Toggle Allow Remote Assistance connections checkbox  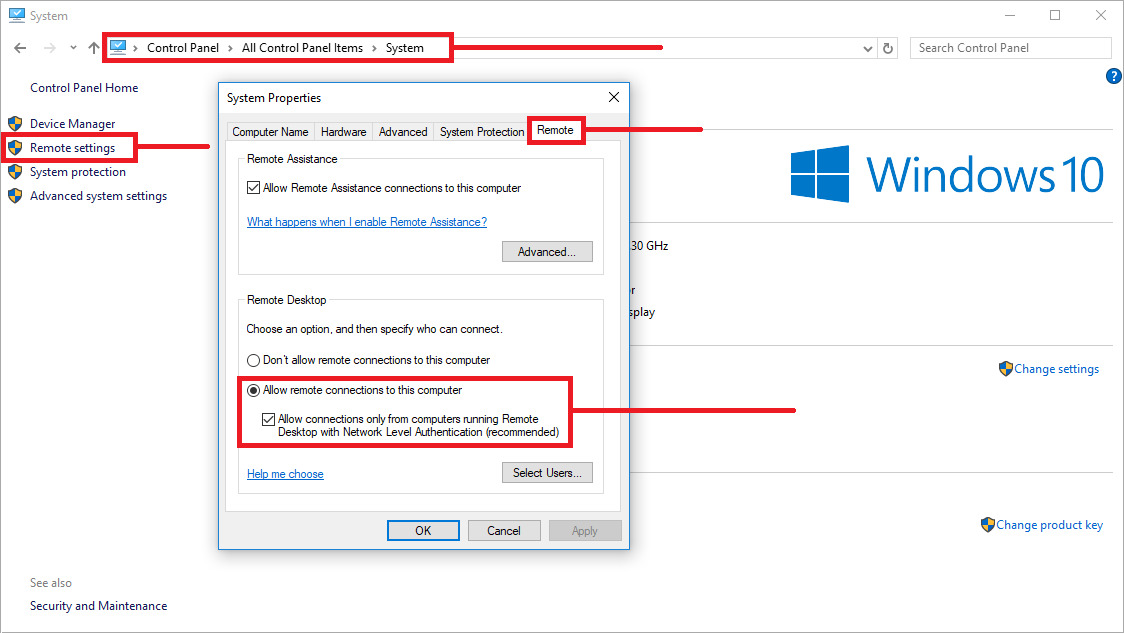[253, 188]
